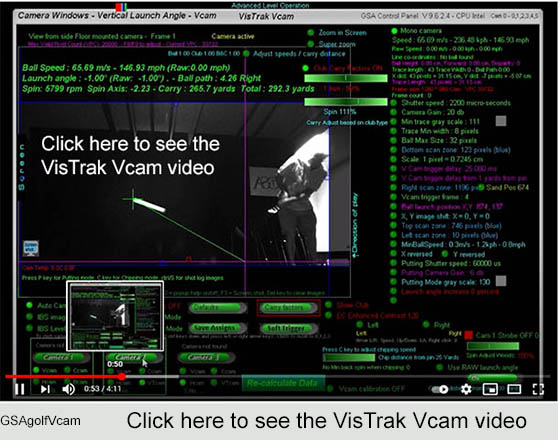Image resolution: width=558 pixels, height=440 pixels.
Task: Mute the video volume speaker icon
Action: click(68, 389)
